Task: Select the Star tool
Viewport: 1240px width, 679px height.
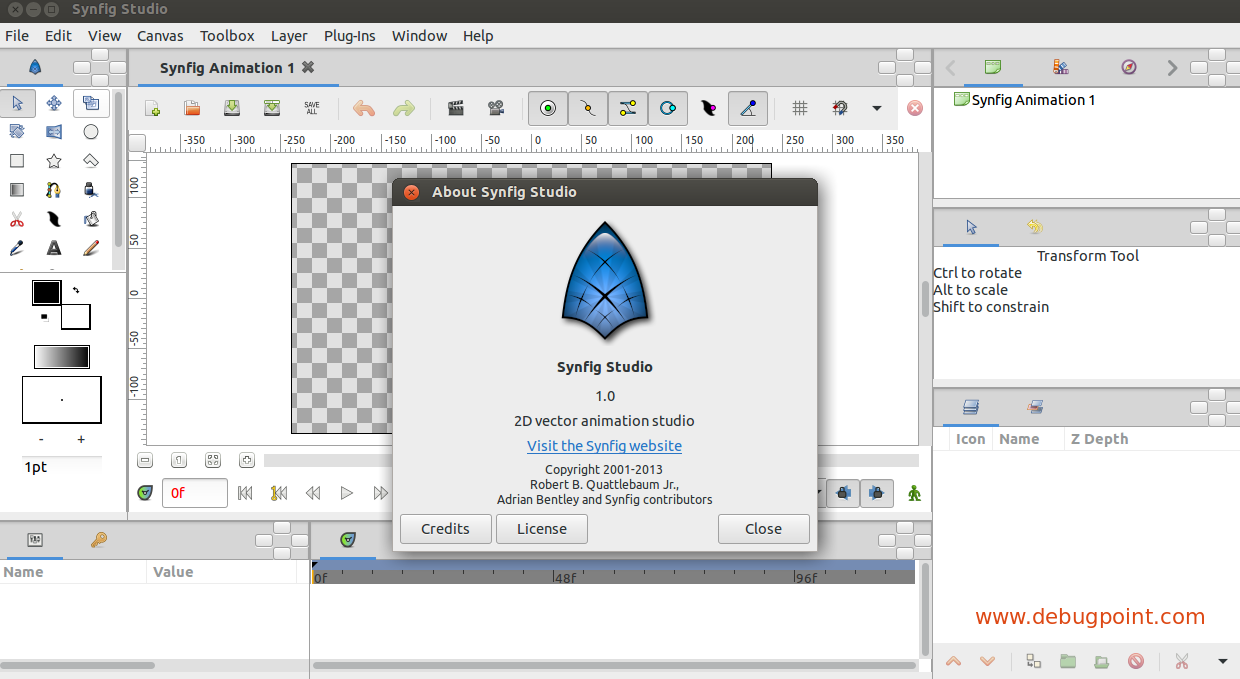Action: (x=54, y=160)
